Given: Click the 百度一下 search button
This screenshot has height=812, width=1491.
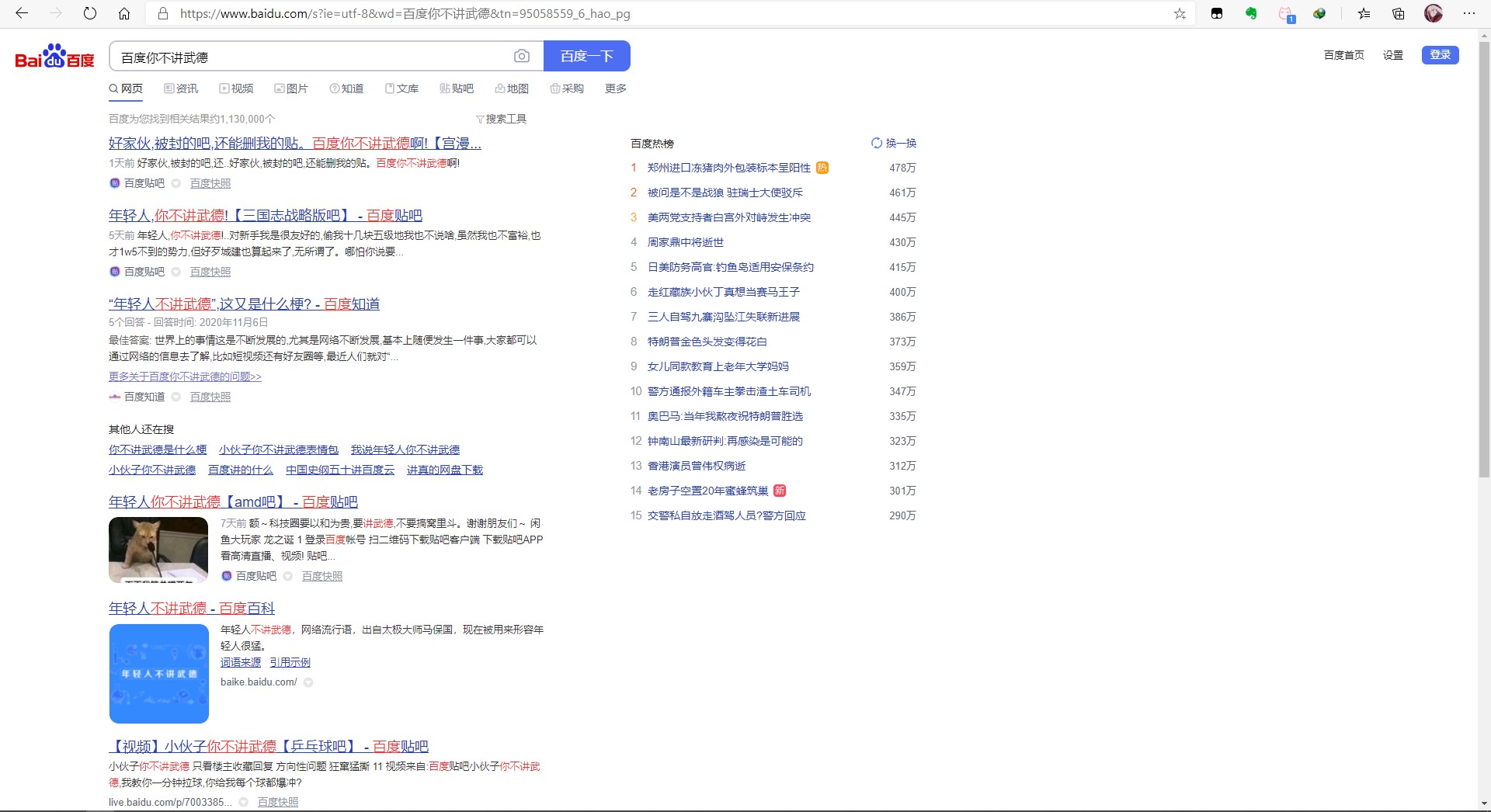Looking at the screenshot, I should 587,56.
